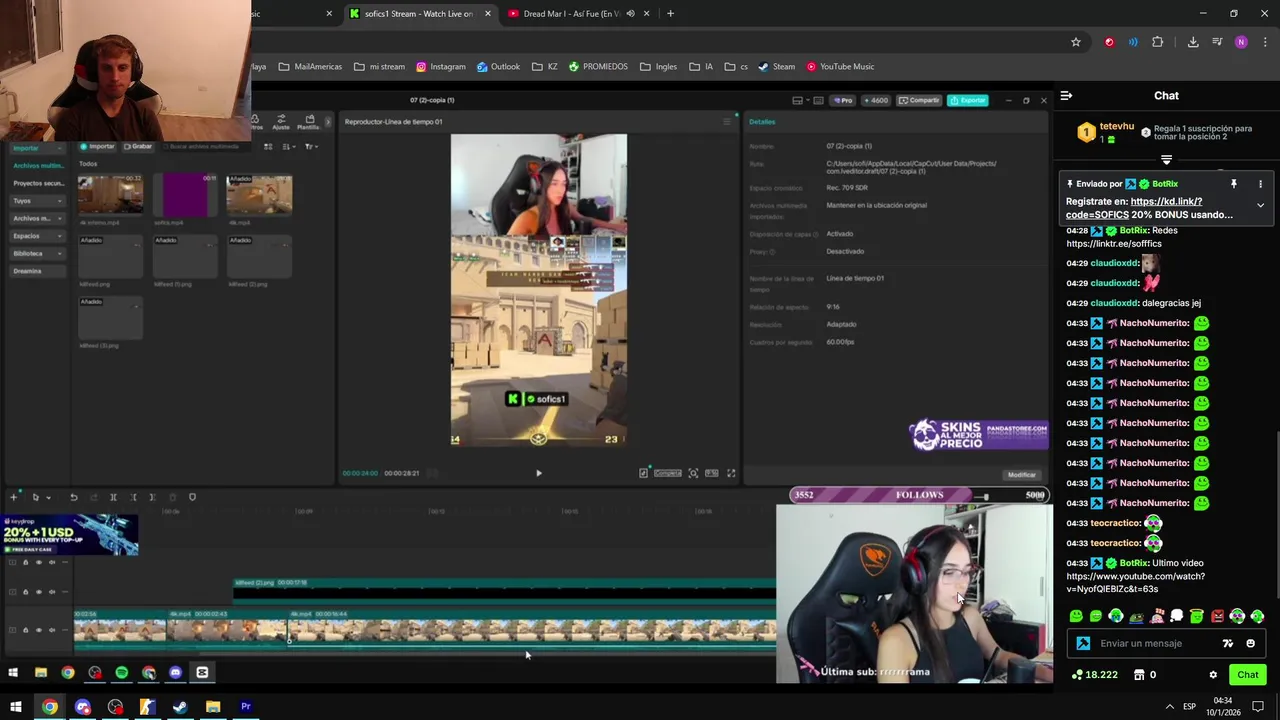Click fullscreen icon under streamed CapCut preview

tap(731, 473)
